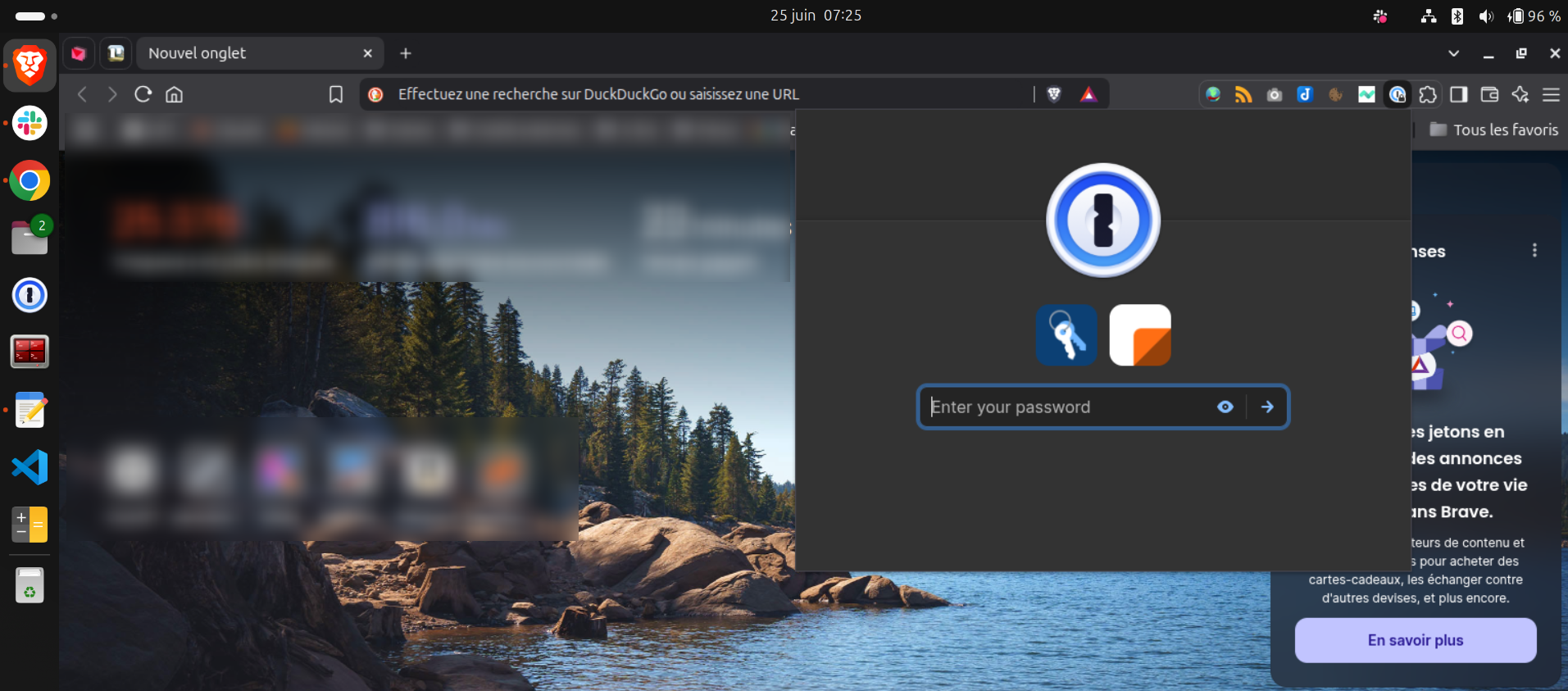Screen dimensions: 1568x691
Task: Open the cookie extension icon
Action: pos(1335,94)
